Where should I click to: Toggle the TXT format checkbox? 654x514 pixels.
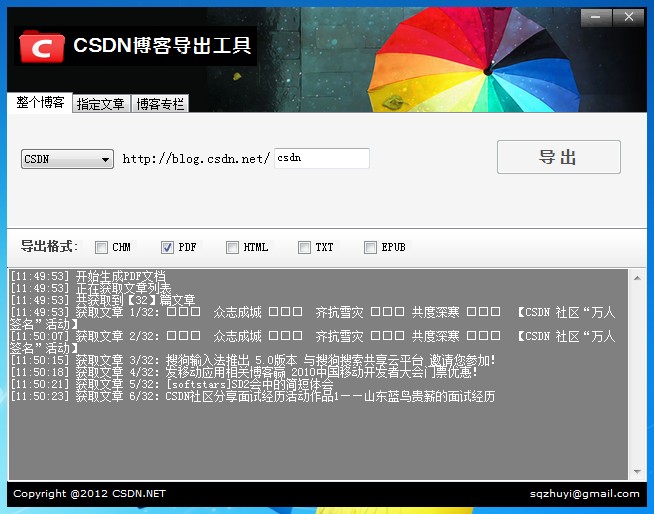click(304, 247)
